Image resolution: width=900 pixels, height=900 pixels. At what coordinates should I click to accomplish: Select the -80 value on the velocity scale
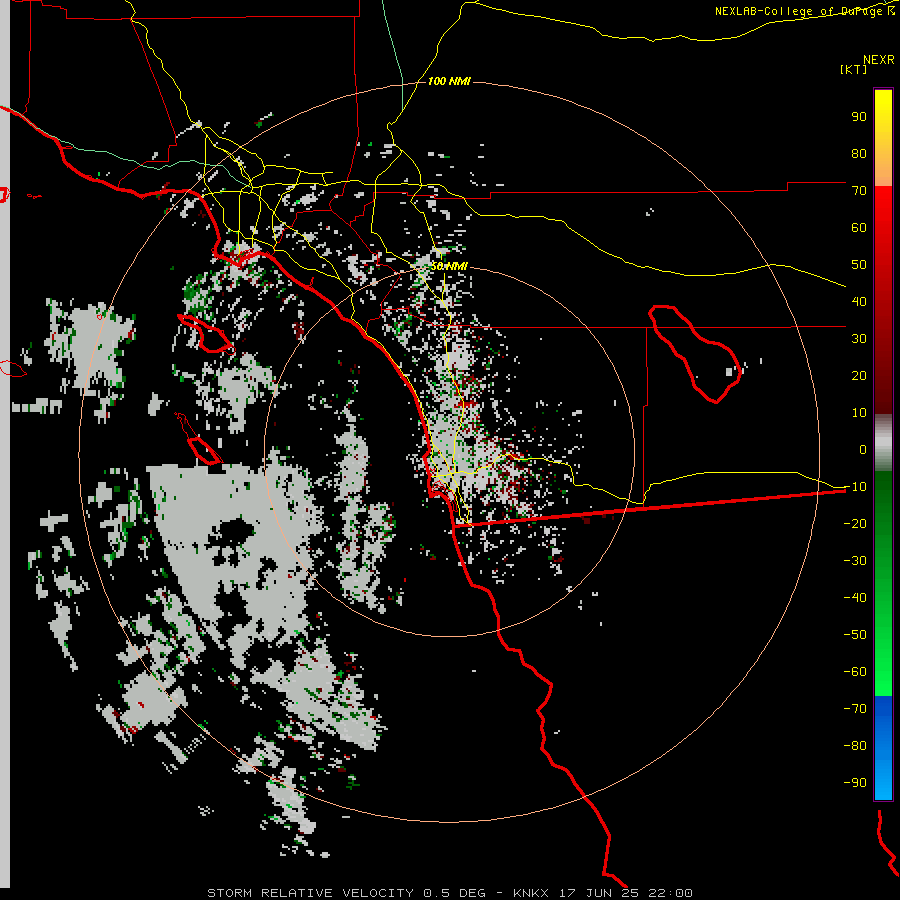(x=855, y=746)
